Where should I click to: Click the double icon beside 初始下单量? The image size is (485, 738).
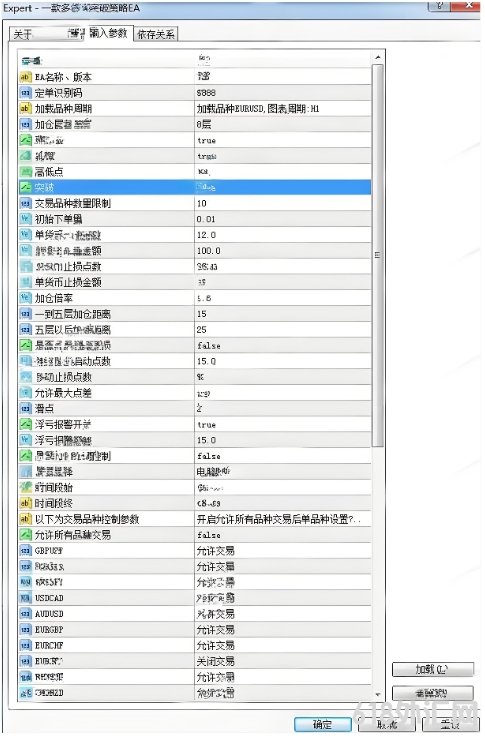click(25, 219)
